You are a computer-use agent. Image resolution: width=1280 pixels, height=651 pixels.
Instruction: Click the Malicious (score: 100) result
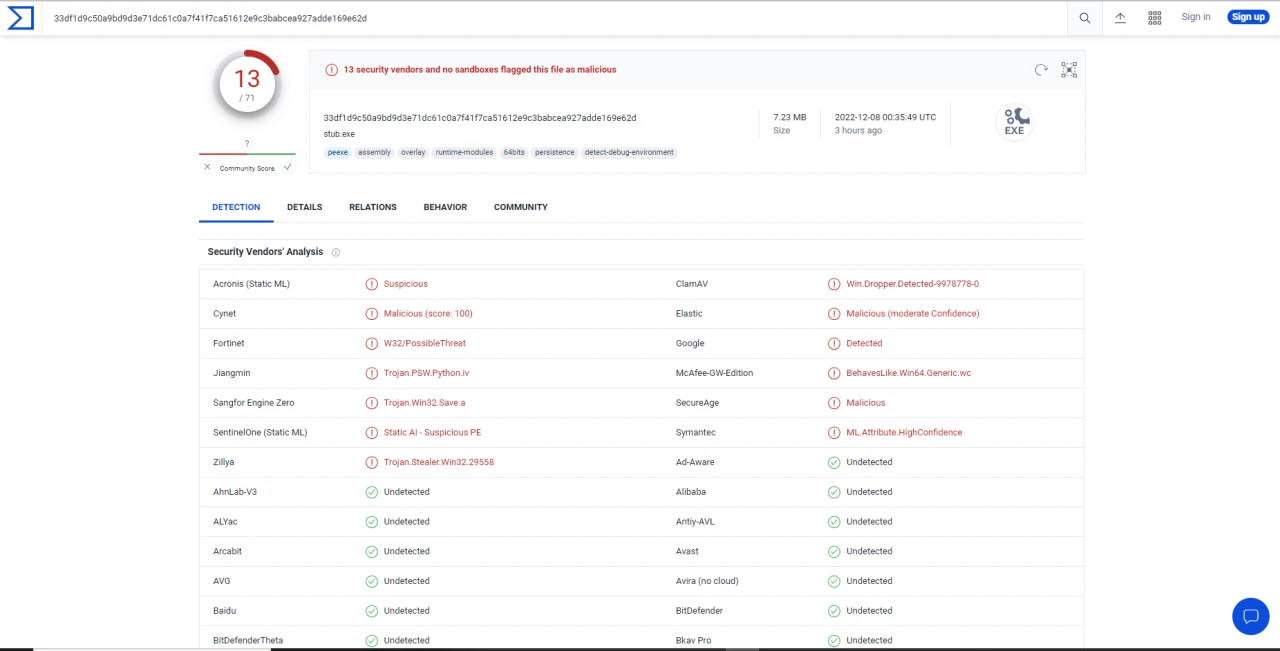tap(428, 314)
